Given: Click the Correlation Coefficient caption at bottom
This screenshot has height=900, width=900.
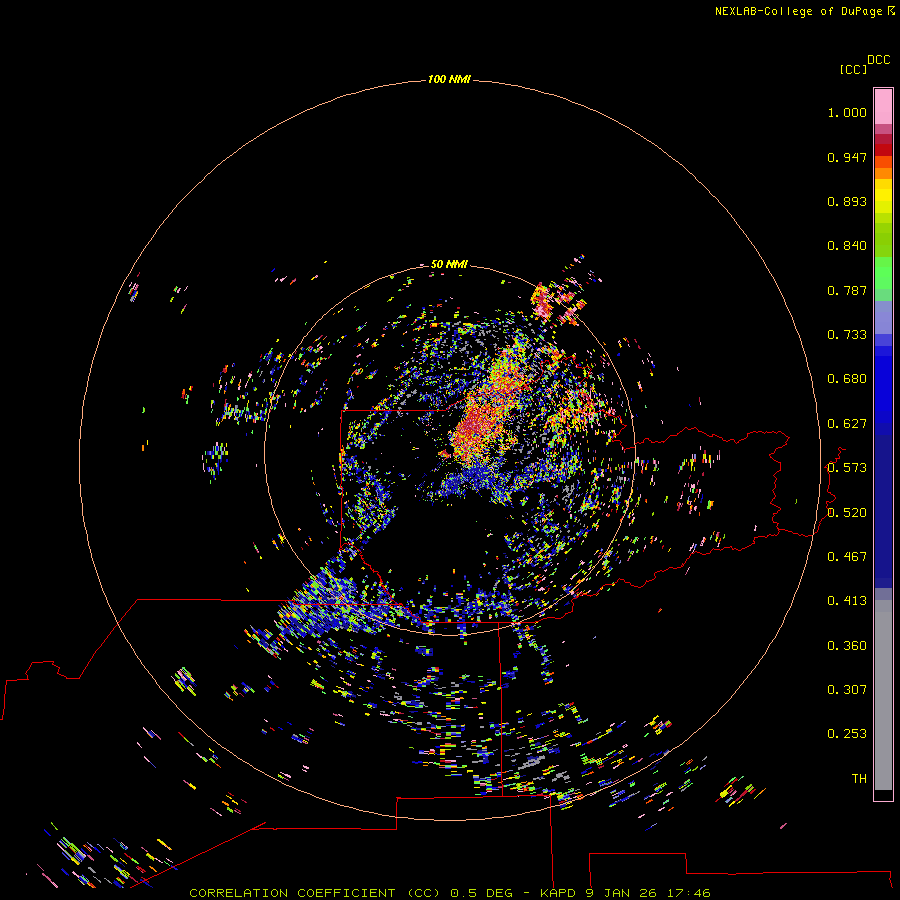Looking at the screenshot, I should pyautogui.click(x=450, y=893).
